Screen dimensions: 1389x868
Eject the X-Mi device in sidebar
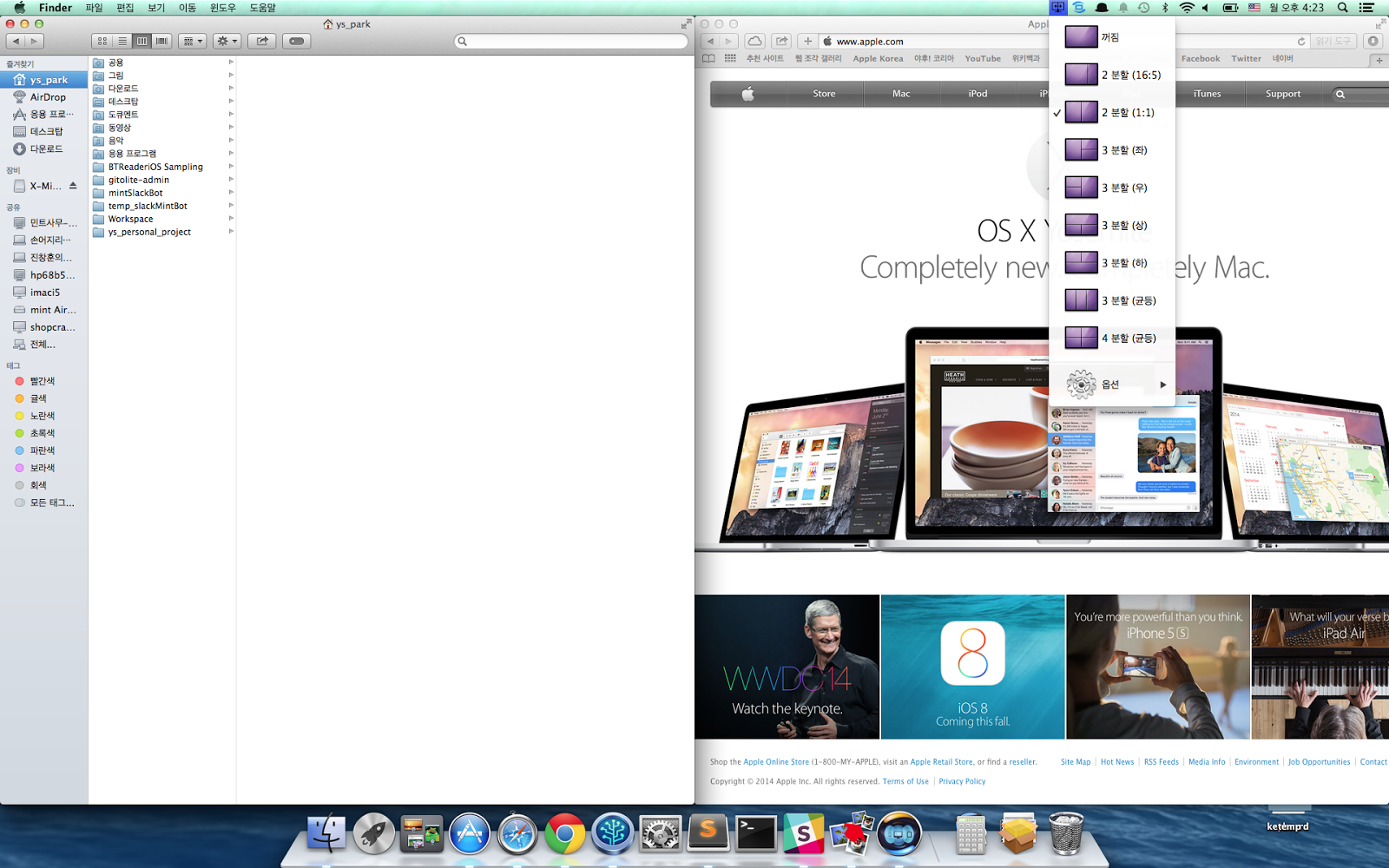coord(73,186)
